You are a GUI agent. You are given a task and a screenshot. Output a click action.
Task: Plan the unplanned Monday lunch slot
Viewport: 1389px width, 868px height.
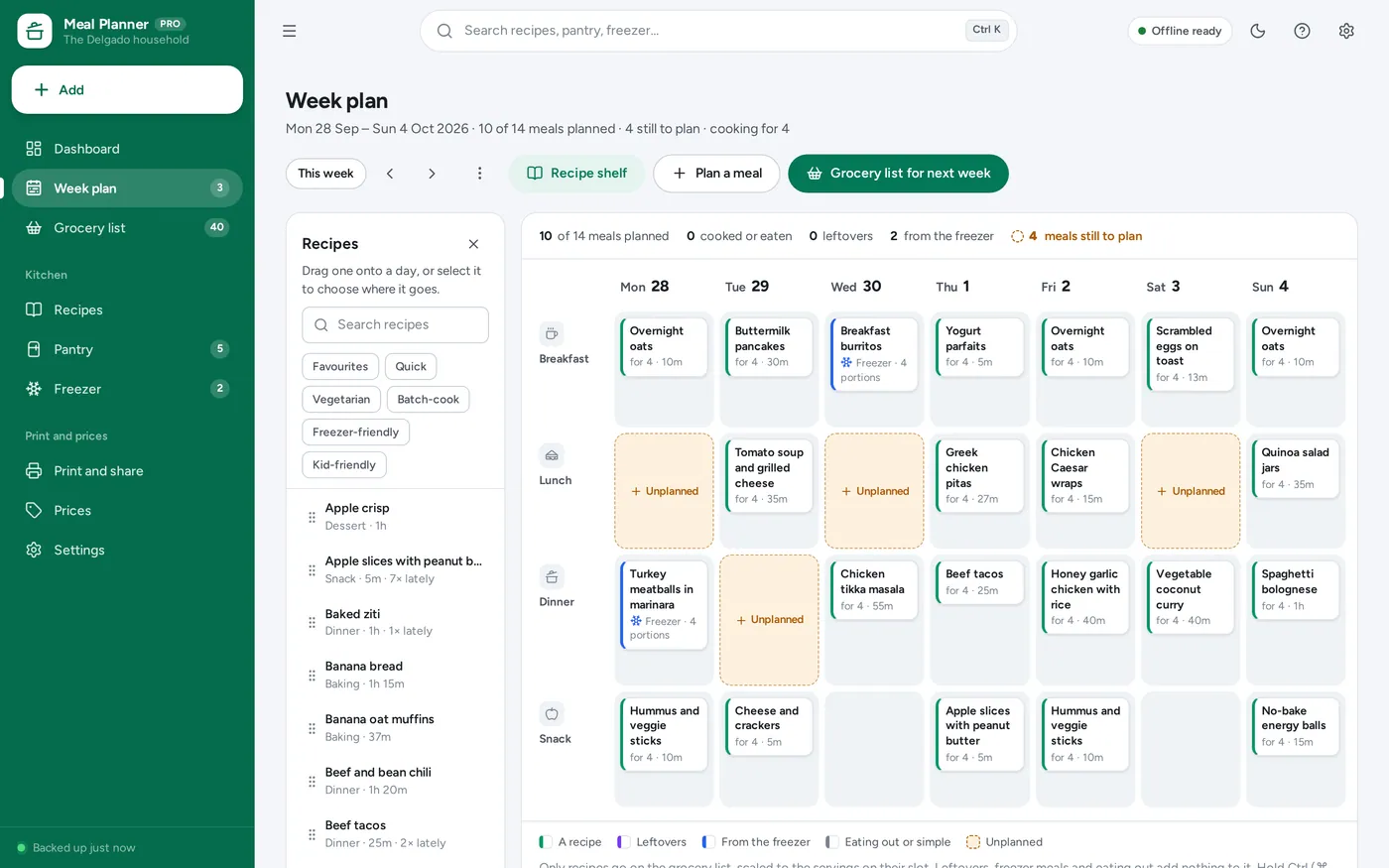(664, 491)
